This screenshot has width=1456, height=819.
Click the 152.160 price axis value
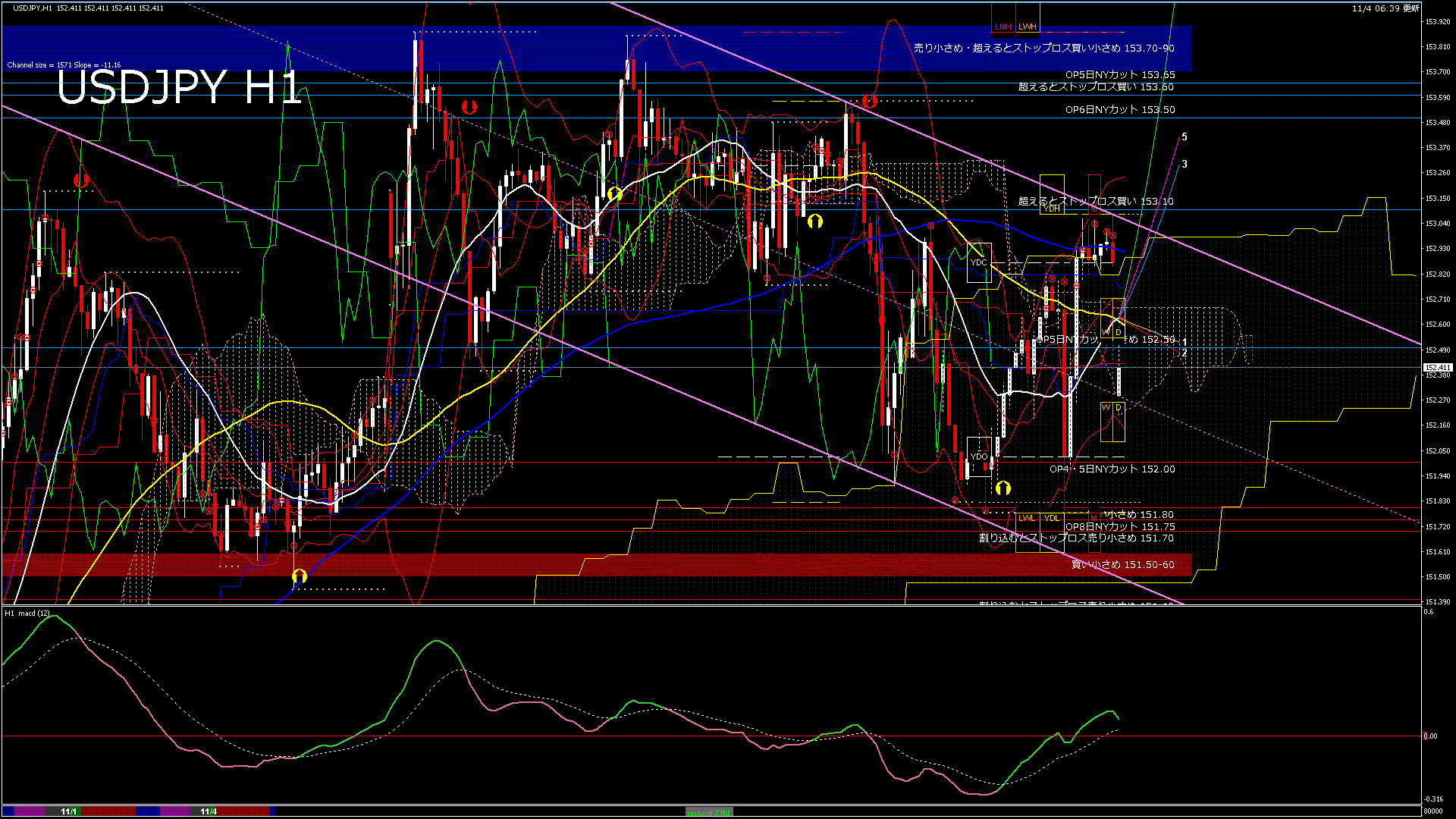[x=1438, y=425]
